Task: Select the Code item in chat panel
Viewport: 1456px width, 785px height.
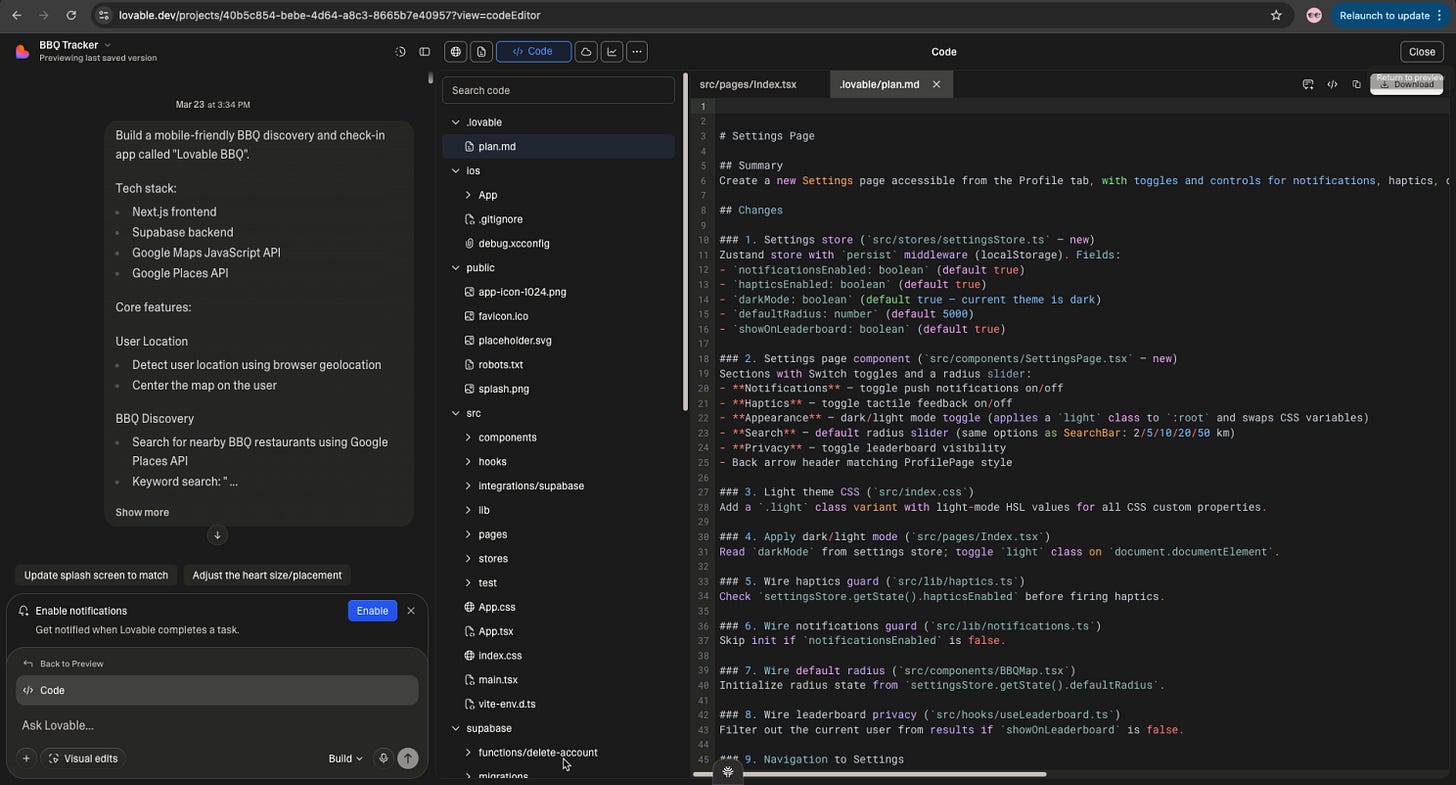Action: click(x=217, y=690)
